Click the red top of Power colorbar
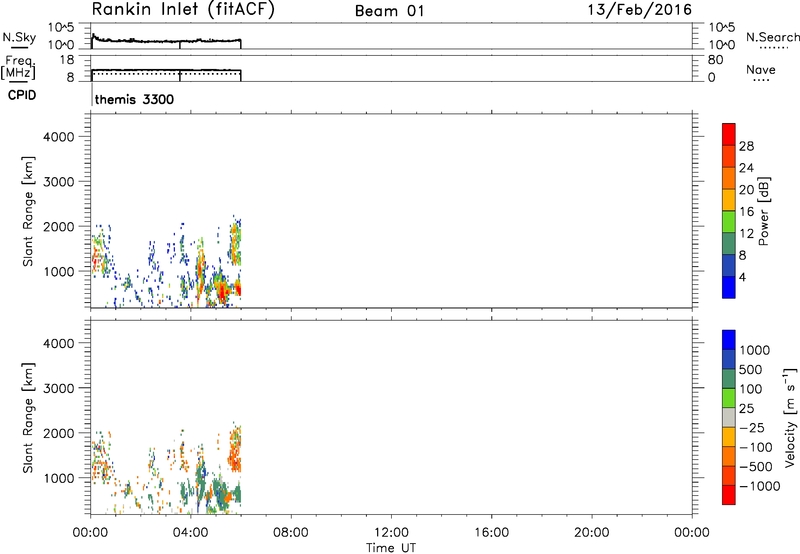This screenshot has width=800, height=554. pyautogui.click(x=729, y=132)
